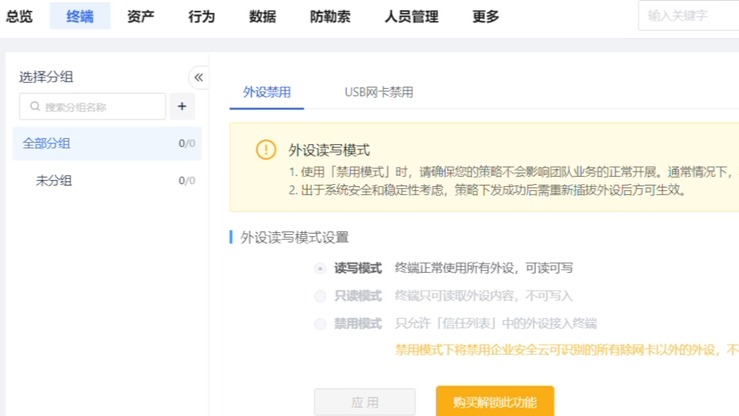The width and height of the screenshot is (739, 416).
Task: Collapse the group sidebar with double-chevron icon
Action: click(198, 77)
